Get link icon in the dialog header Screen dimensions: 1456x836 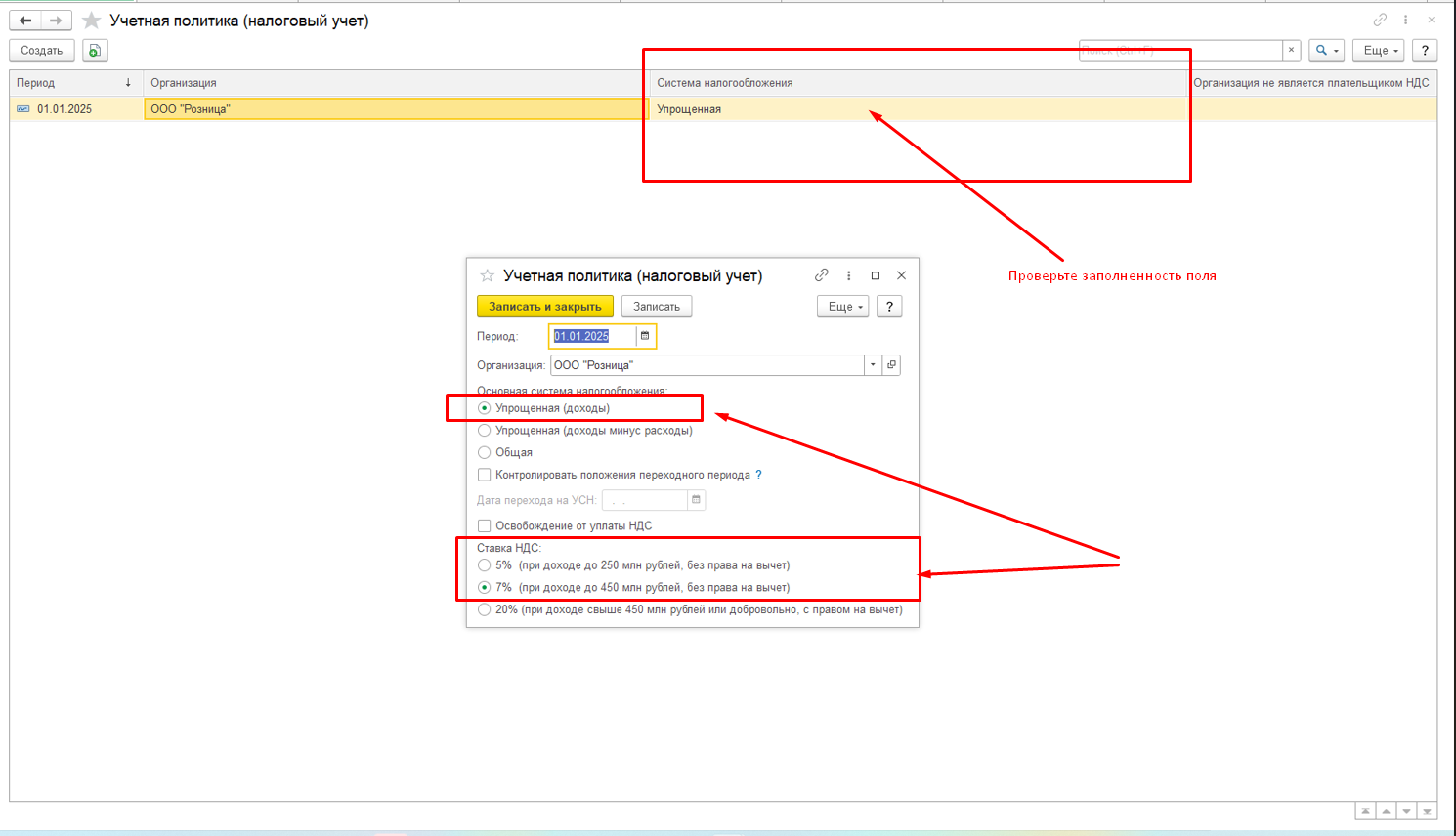822,275
